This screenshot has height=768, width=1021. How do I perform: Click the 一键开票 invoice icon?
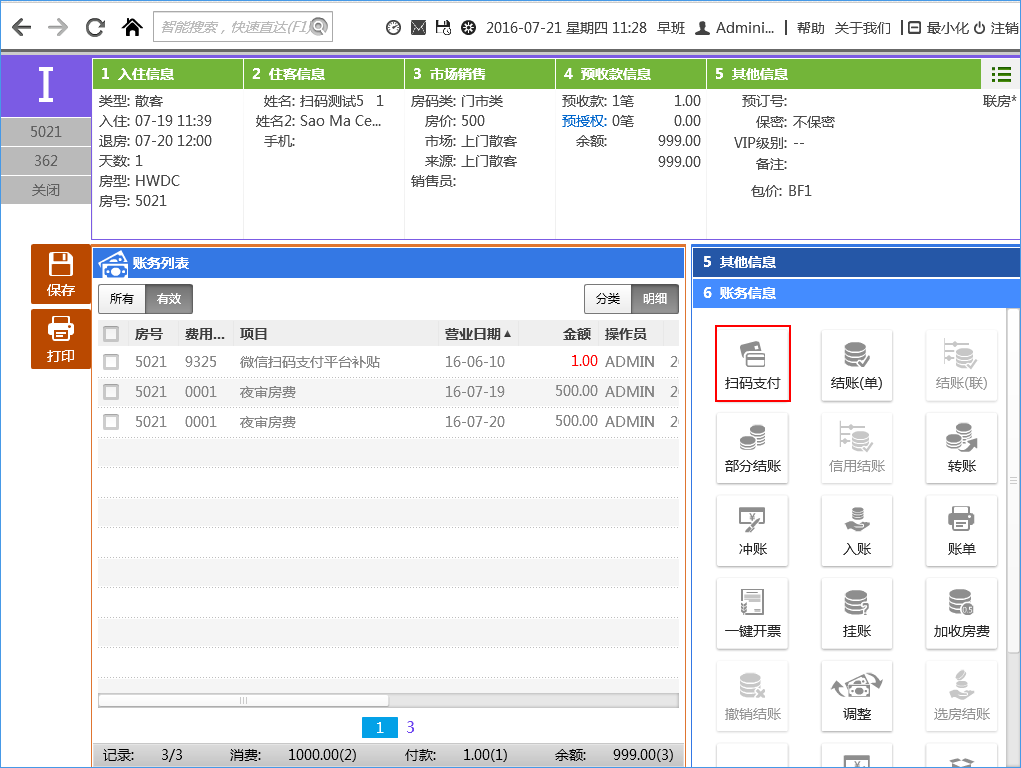[x=753, y=613]
